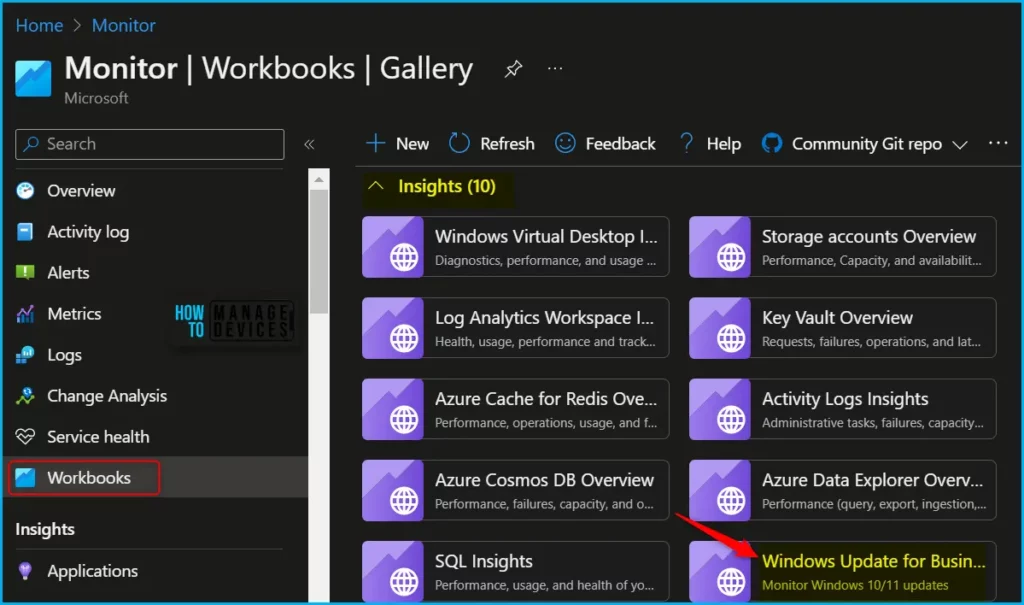Click SQL Insights thumbnail icon
The image size is (1024, 605).
tap(392, 571)
